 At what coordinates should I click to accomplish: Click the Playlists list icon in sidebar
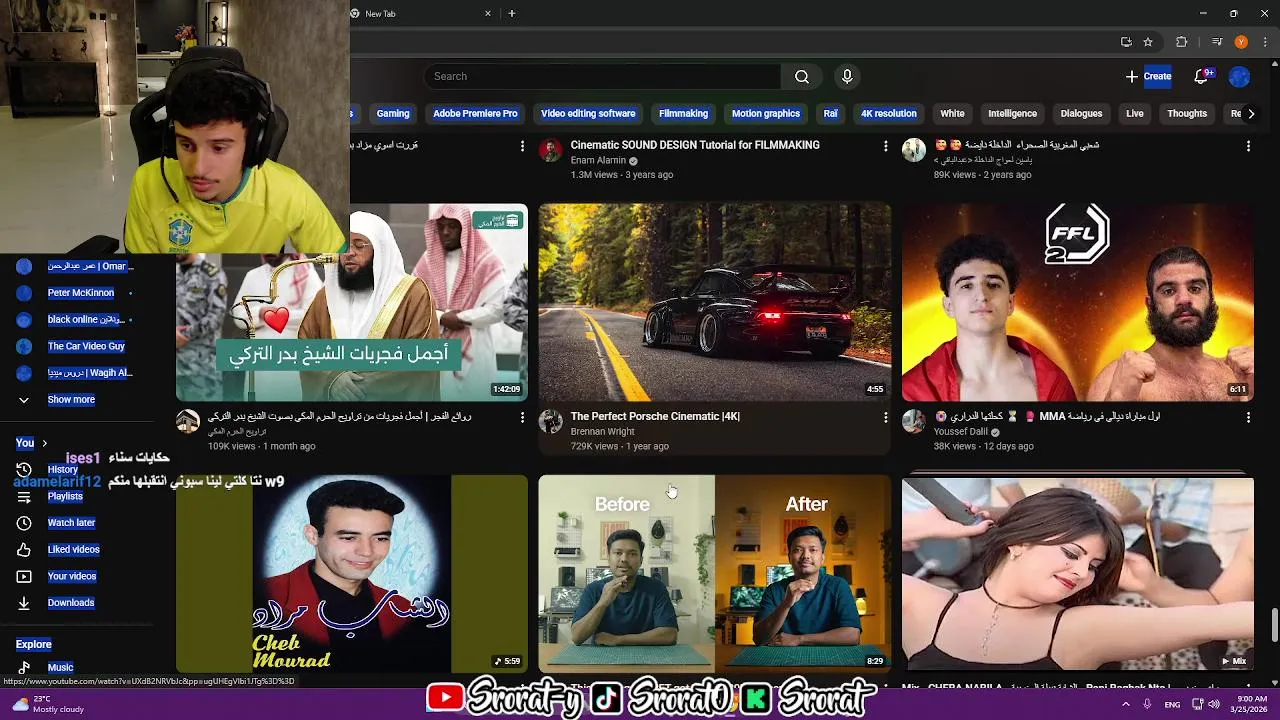tap(24, 496)
